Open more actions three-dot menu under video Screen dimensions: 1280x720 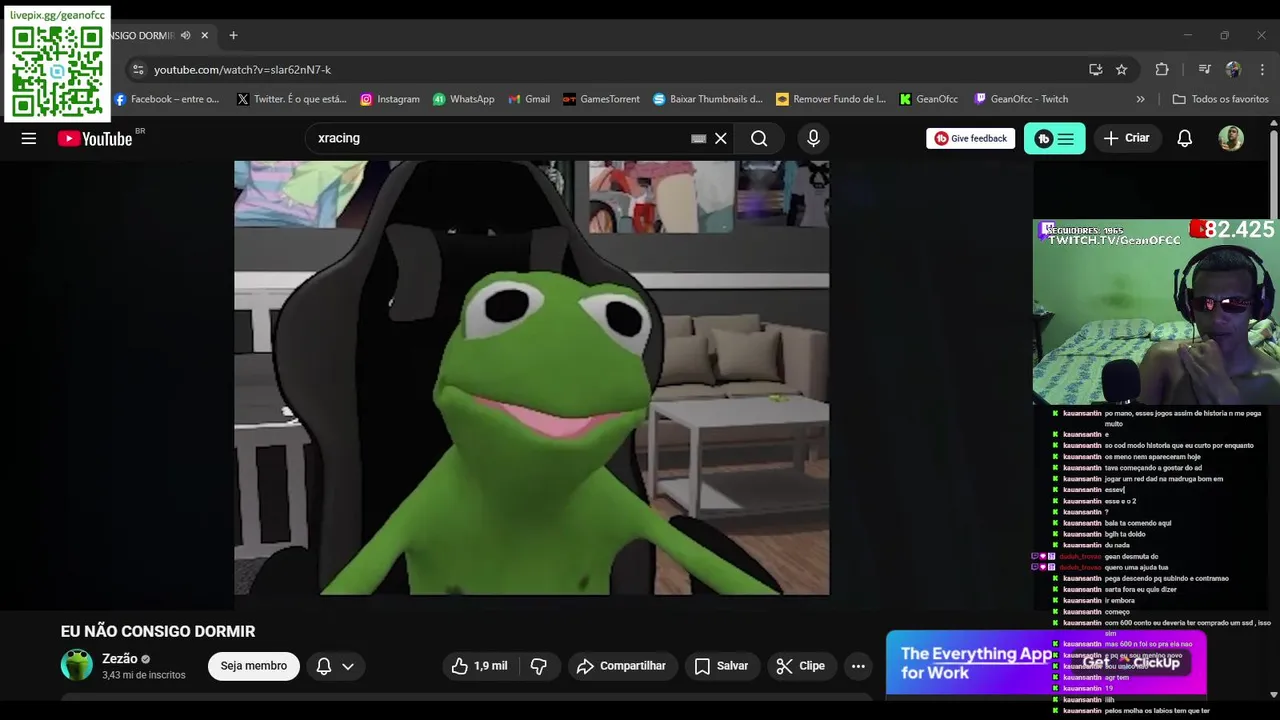coord(858,666)
